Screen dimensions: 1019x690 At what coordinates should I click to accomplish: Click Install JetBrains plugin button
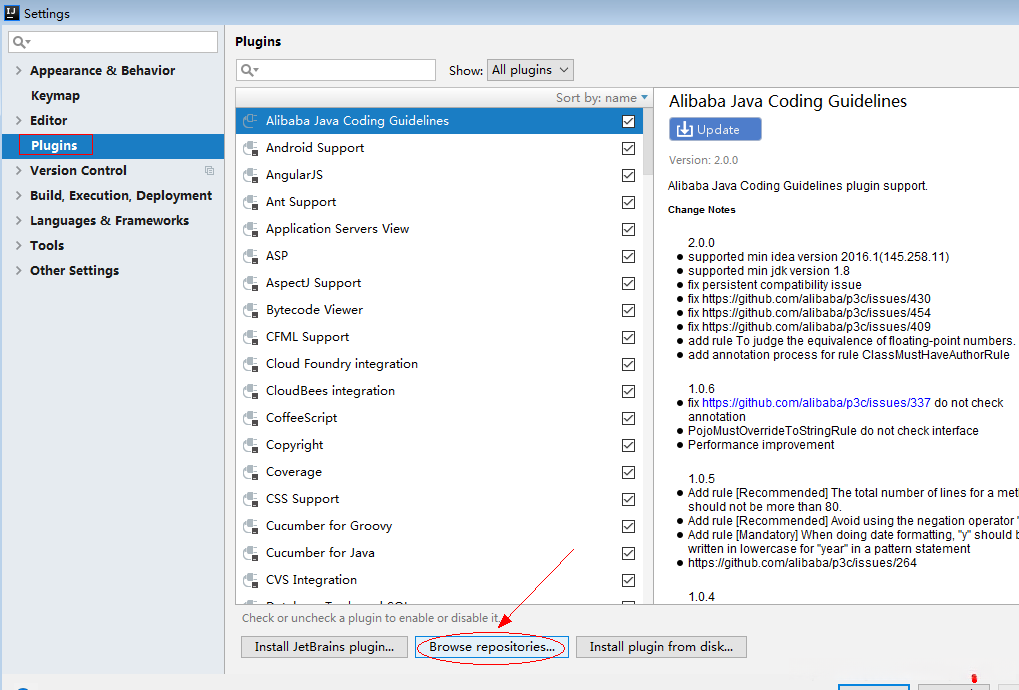click(324, 647)
